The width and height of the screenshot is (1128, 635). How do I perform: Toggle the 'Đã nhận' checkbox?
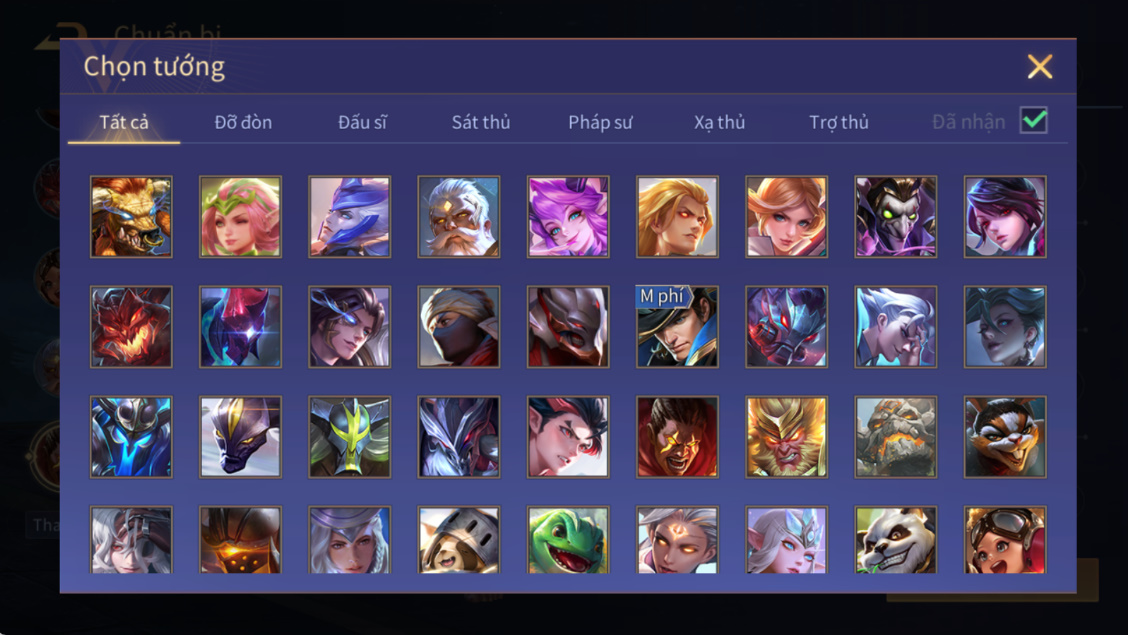tap(1034, 120)
